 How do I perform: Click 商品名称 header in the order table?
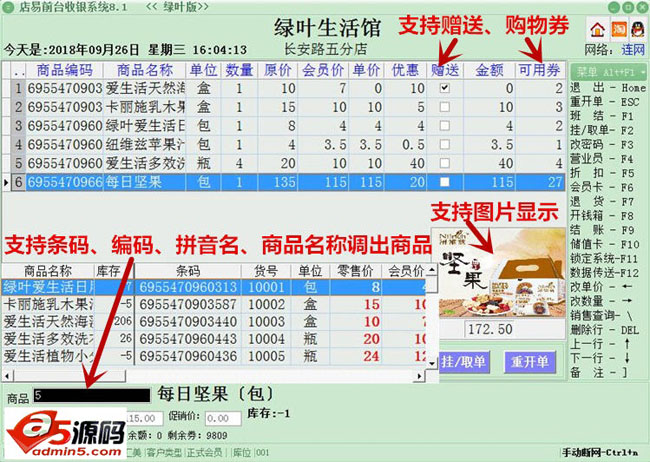pos(145,70)
